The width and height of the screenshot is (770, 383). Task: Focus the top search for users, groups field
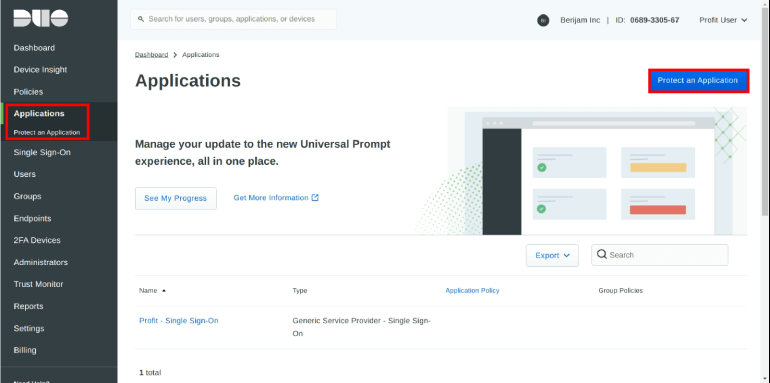(233, 19)
